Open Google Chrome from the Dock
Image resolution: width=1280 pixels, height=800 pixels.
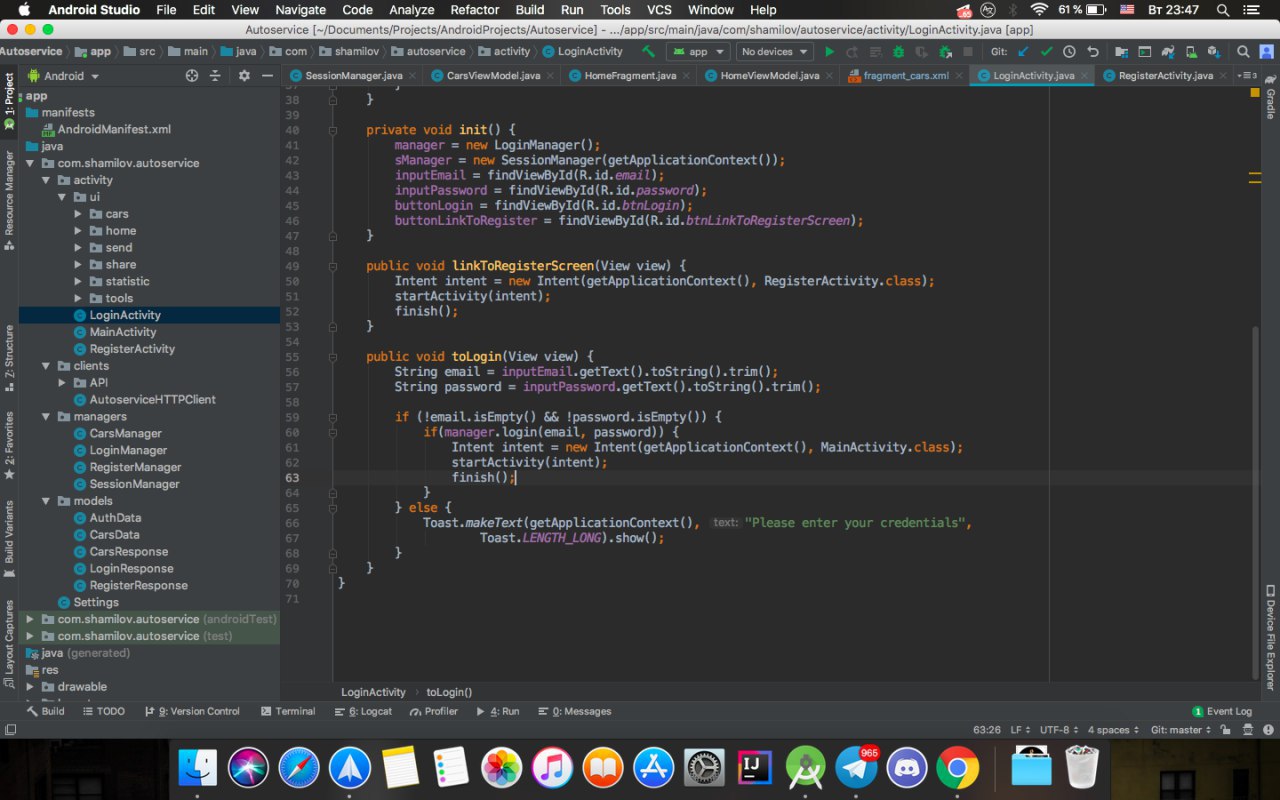tap(958, 767)
